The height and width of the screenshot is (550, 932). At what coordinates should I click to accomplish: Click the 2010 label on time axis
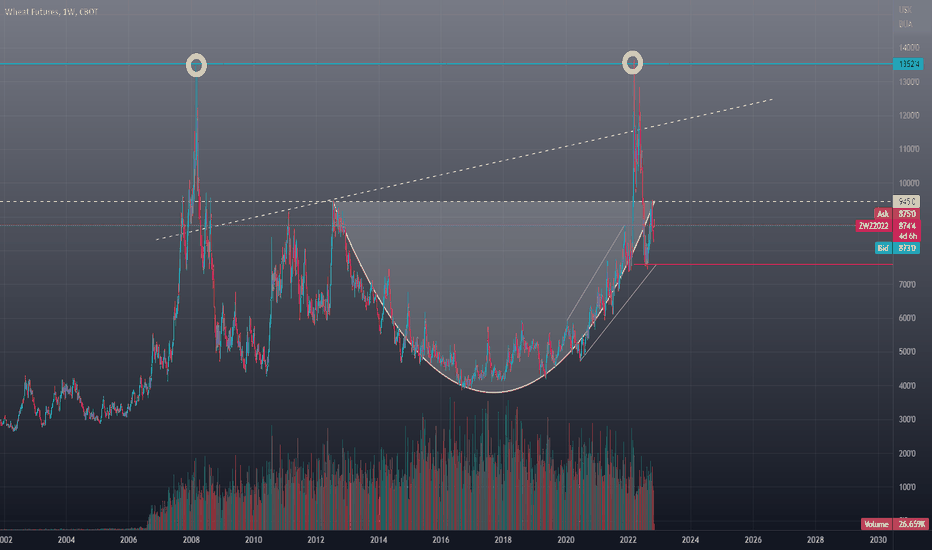click(253, 540)
